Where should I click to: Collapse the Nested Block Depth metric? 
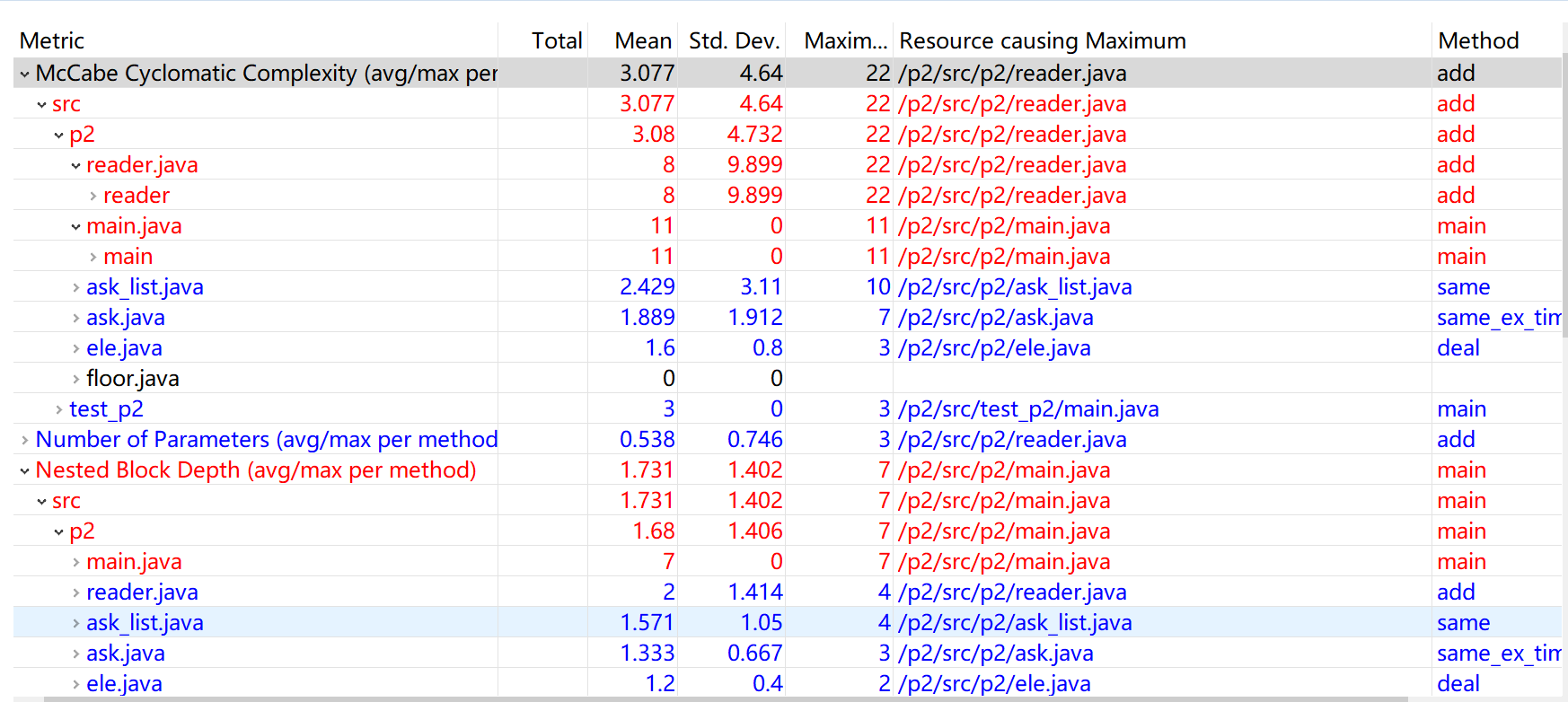[24, 470]
